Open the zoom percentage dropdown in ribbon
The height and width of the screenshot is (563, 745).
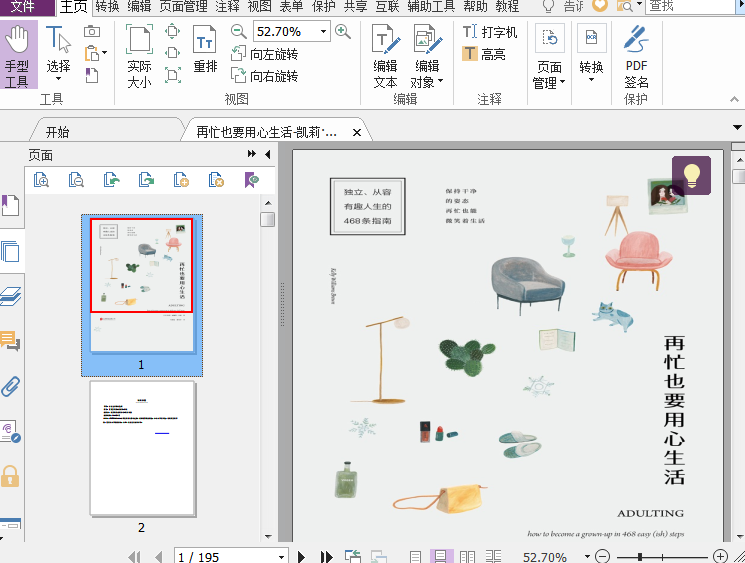323,32
